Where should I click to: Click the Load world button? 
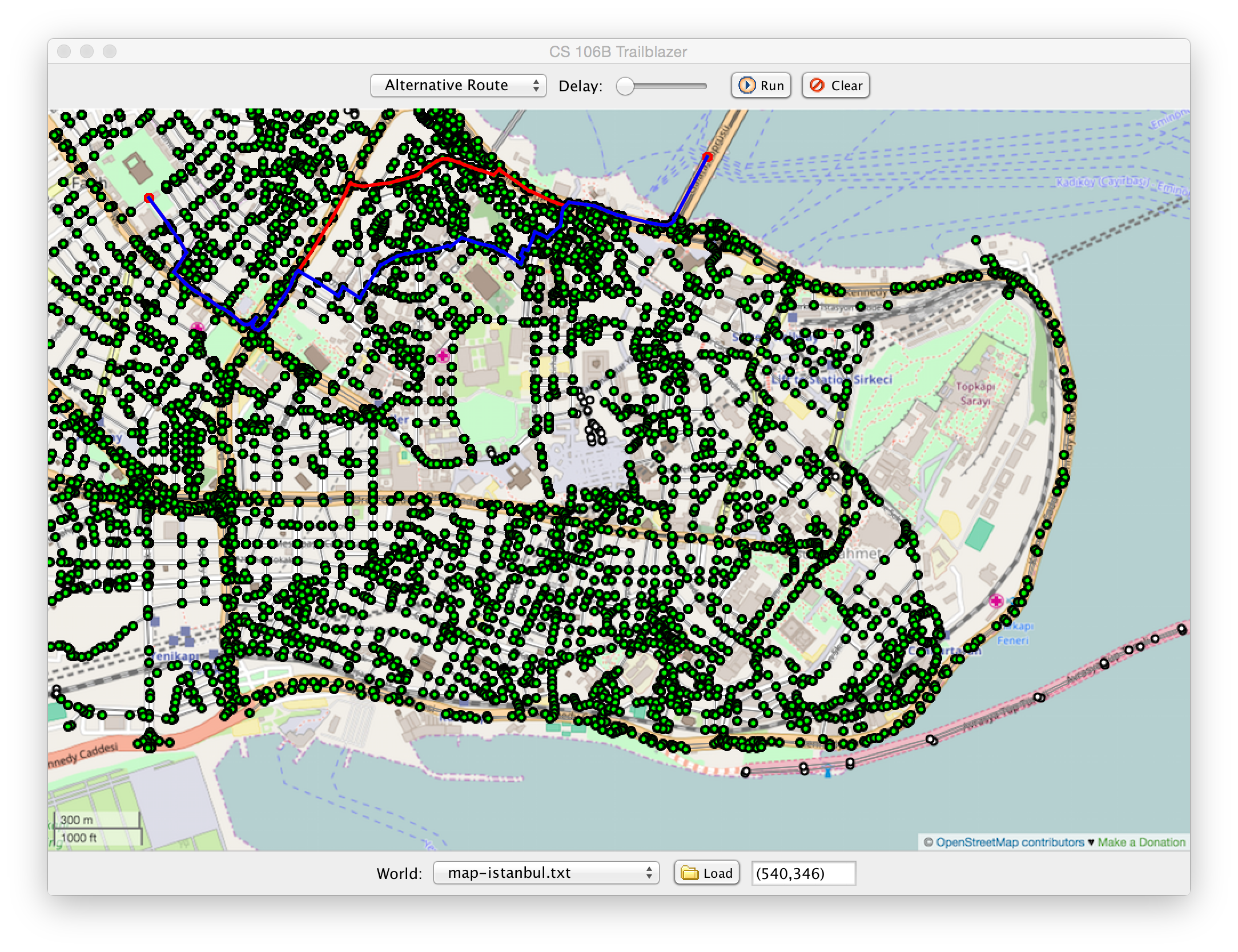coord(707,873)
